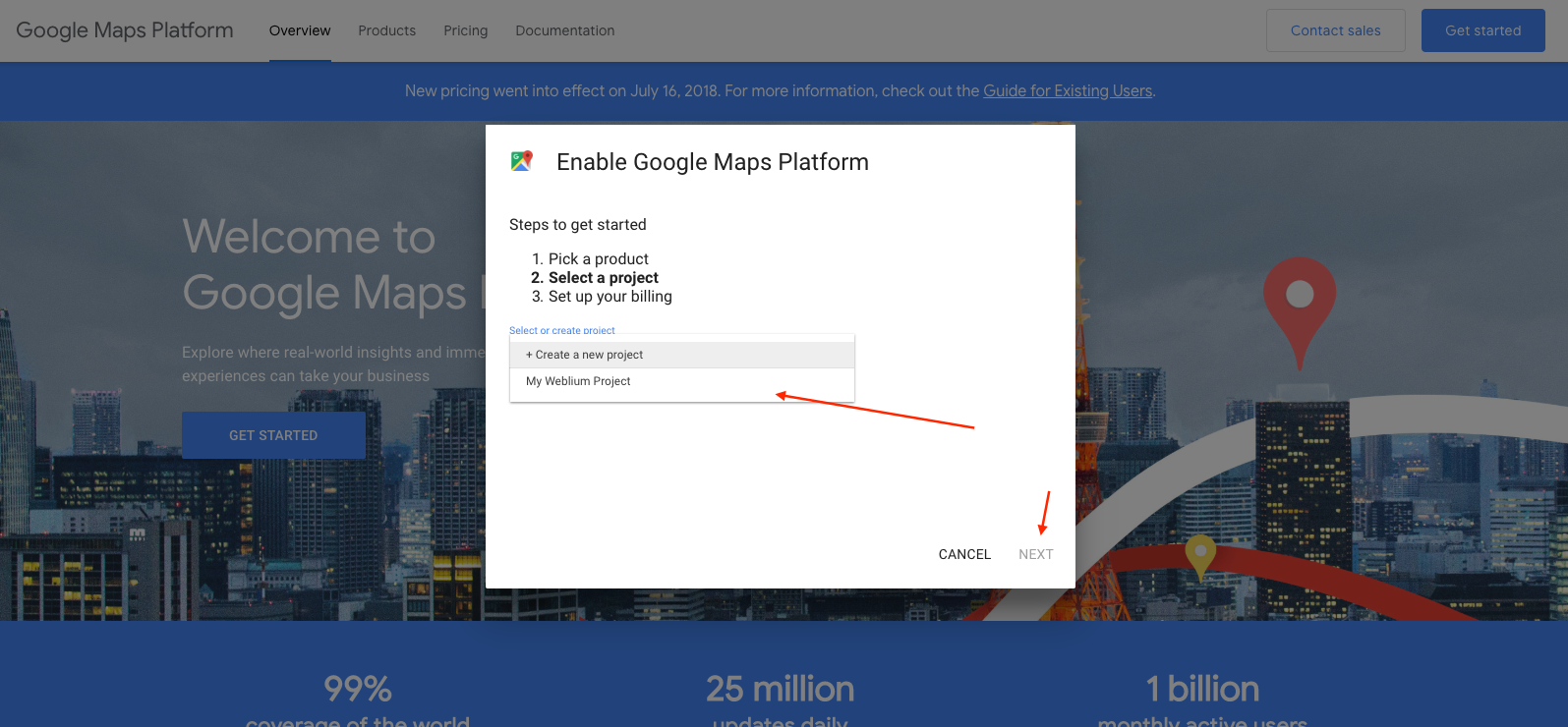
Task: Click the '99%' statistic text
Action: pos(358,689)
